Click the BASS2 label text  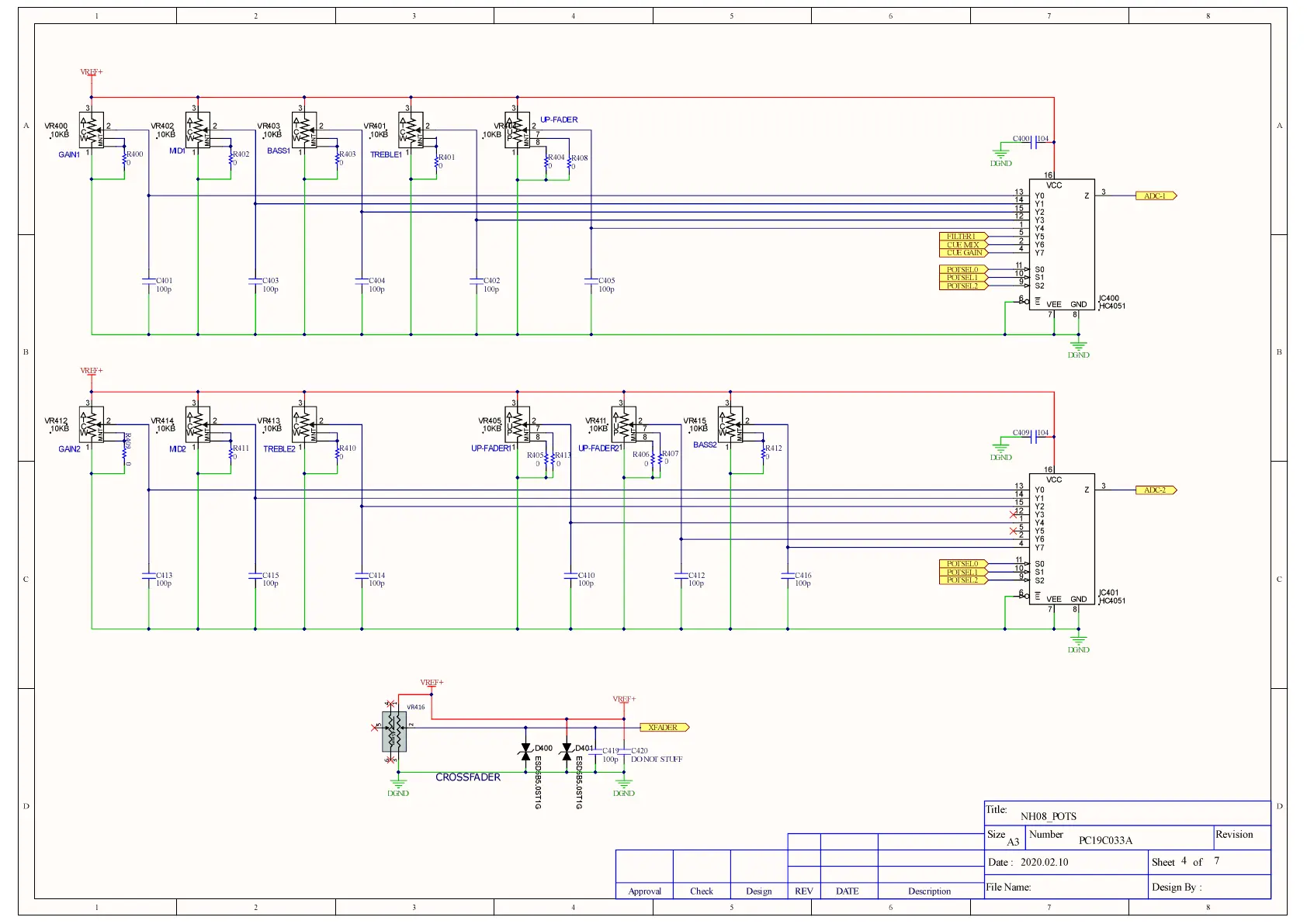(x=705, y=445)
